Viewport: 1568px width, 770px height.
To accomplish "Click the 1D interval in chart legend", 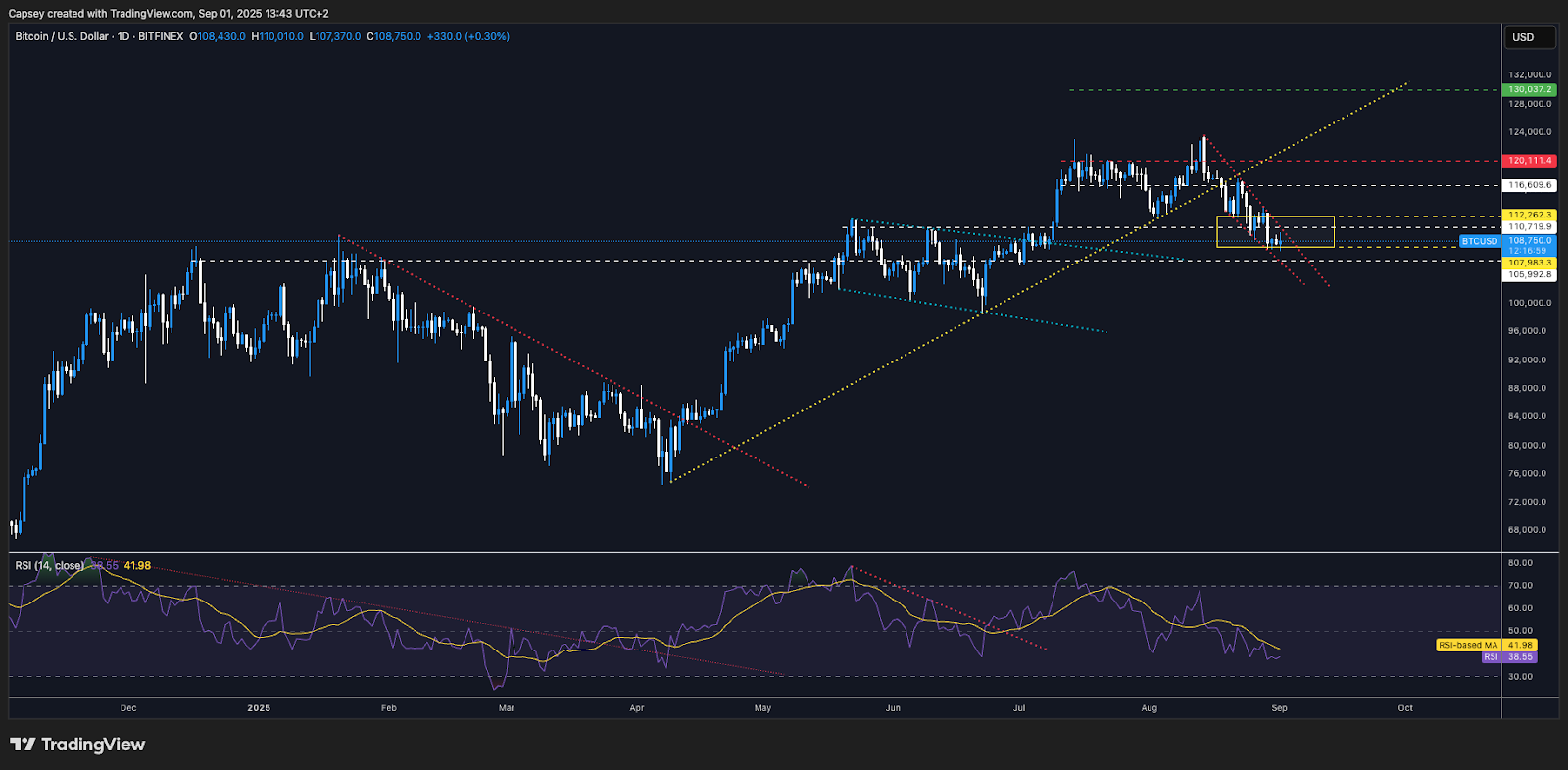I will tap(123, 36).
